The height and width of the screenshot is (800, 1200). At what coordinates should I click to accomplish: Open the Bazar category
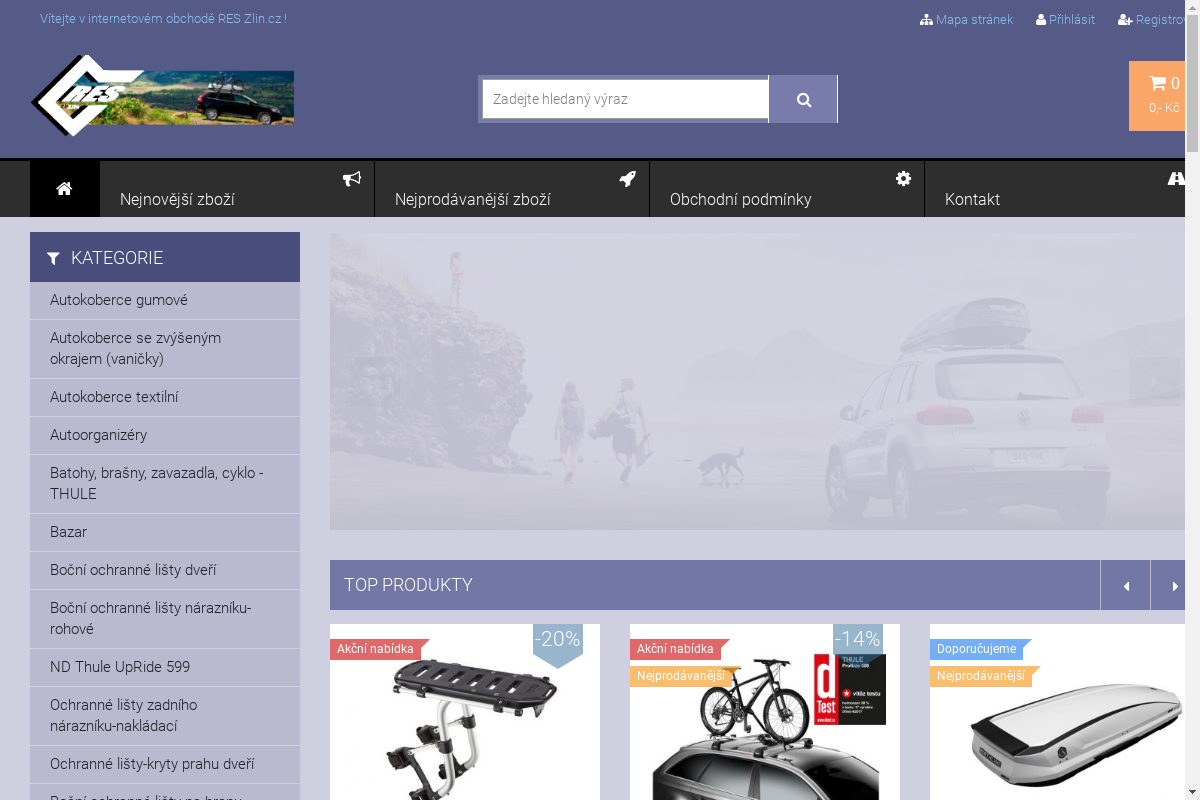click(x=68, y=532)
